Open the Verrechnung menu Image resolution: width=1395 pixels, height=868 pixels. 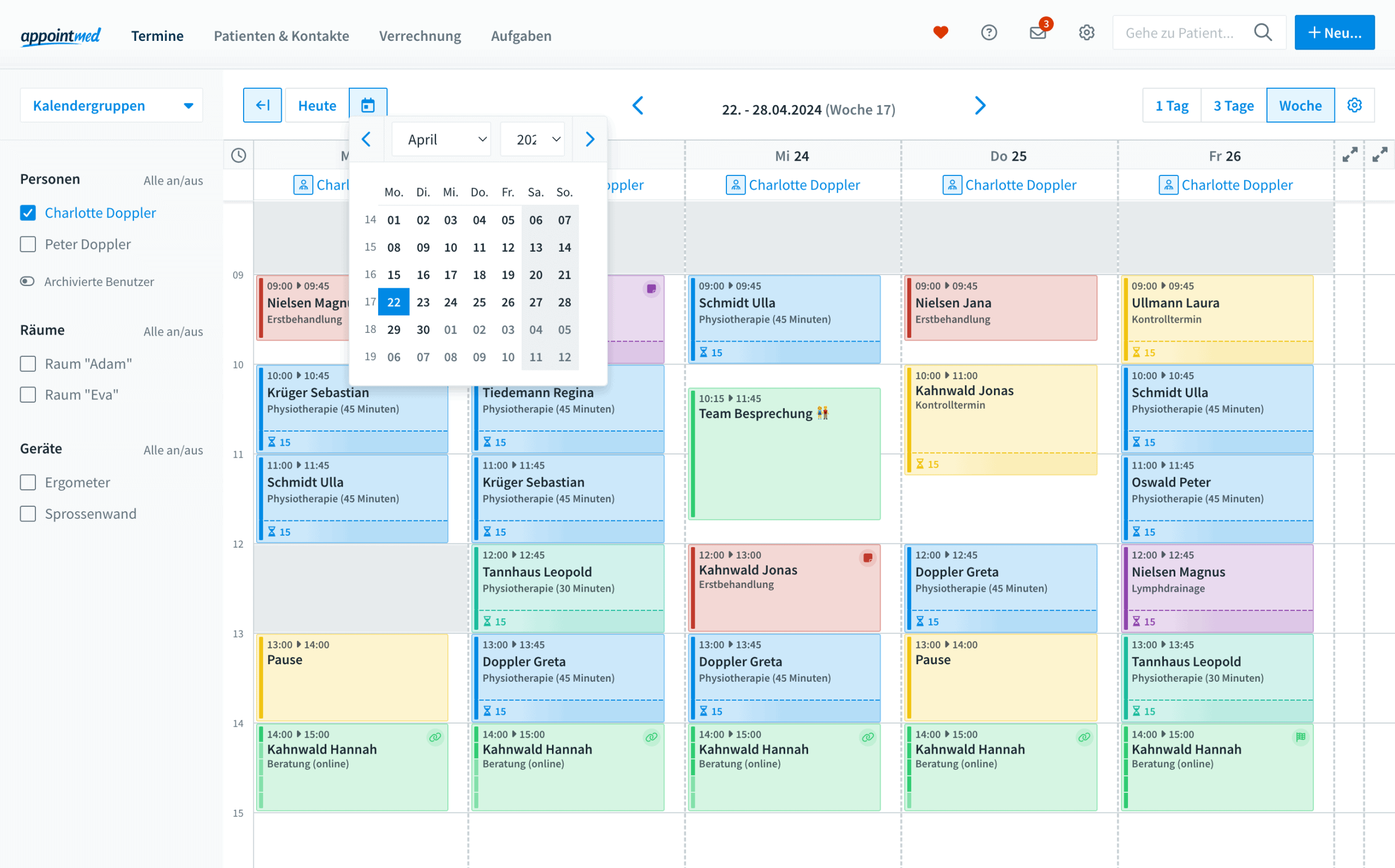coord(420,35)
